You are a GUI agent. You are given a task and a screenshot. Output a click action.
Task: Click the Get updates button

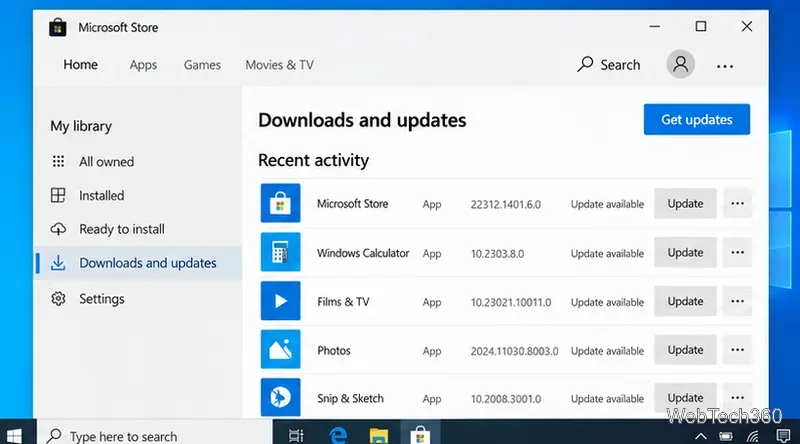click(697, 119)
